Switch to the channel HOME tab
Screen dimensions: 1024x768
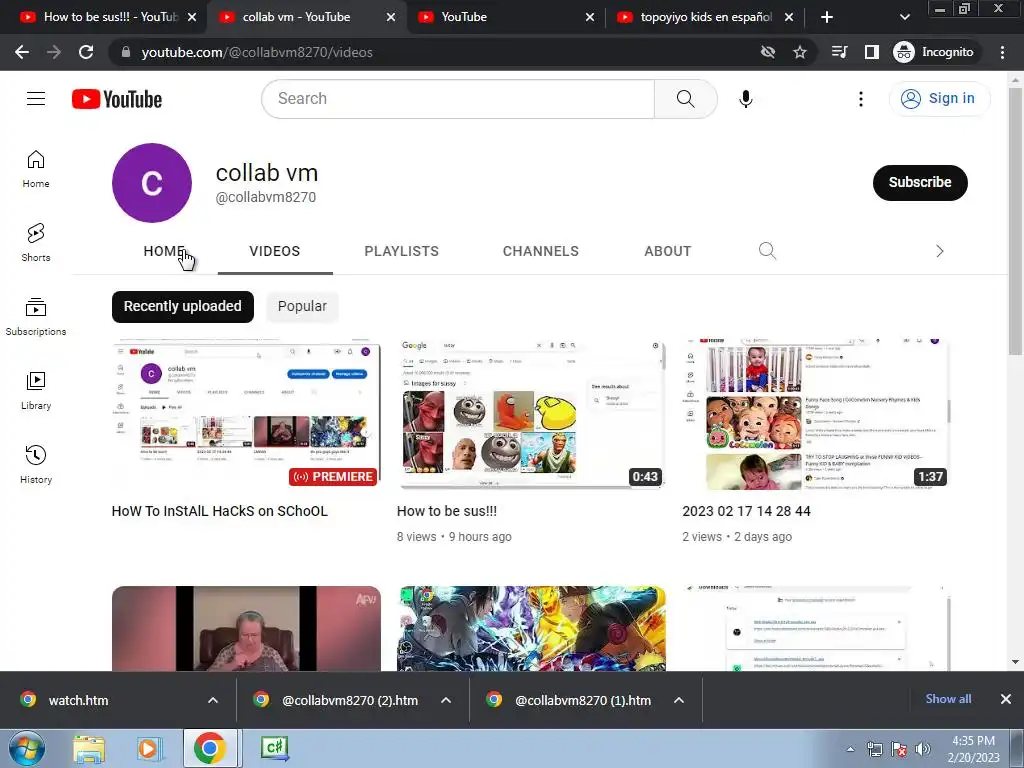(164, 251)
